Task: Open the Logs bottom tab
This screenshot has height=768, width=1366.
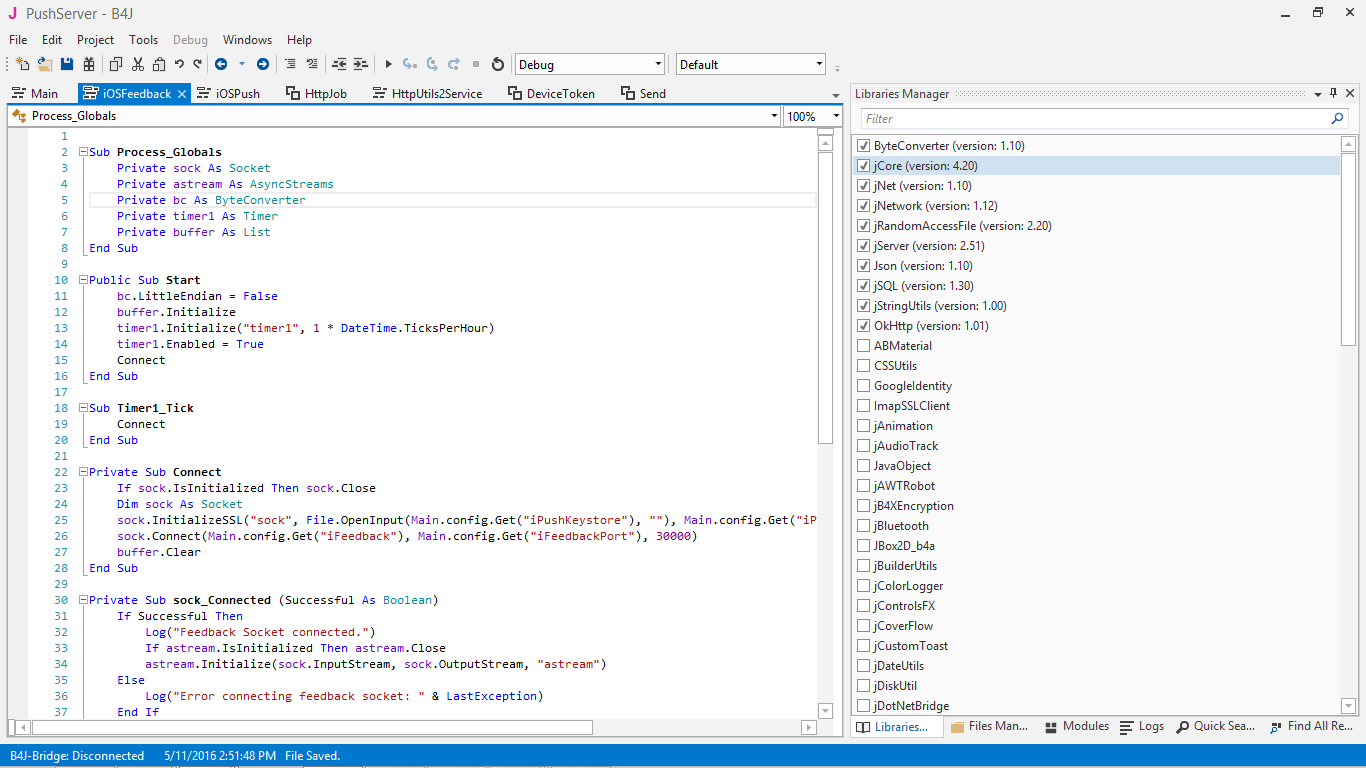Action: tap(1142, 726)
